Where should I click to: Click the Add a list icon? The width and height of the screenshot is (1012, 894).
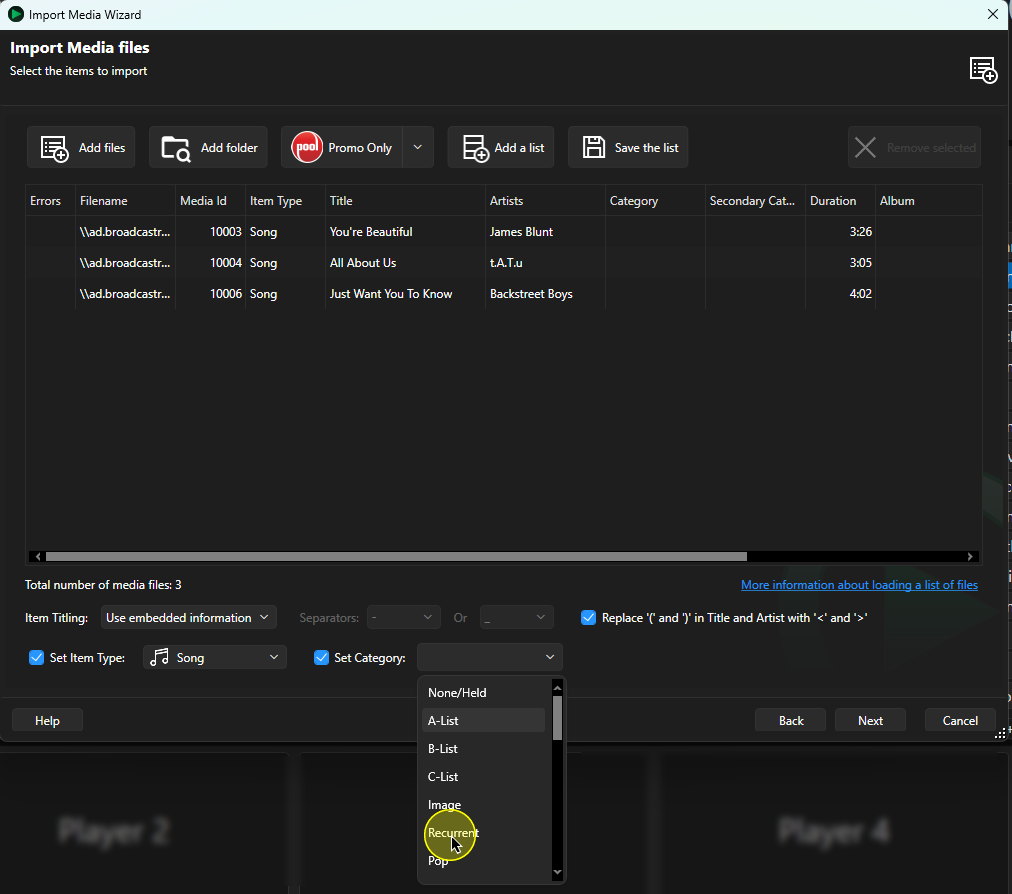(476, 148)
